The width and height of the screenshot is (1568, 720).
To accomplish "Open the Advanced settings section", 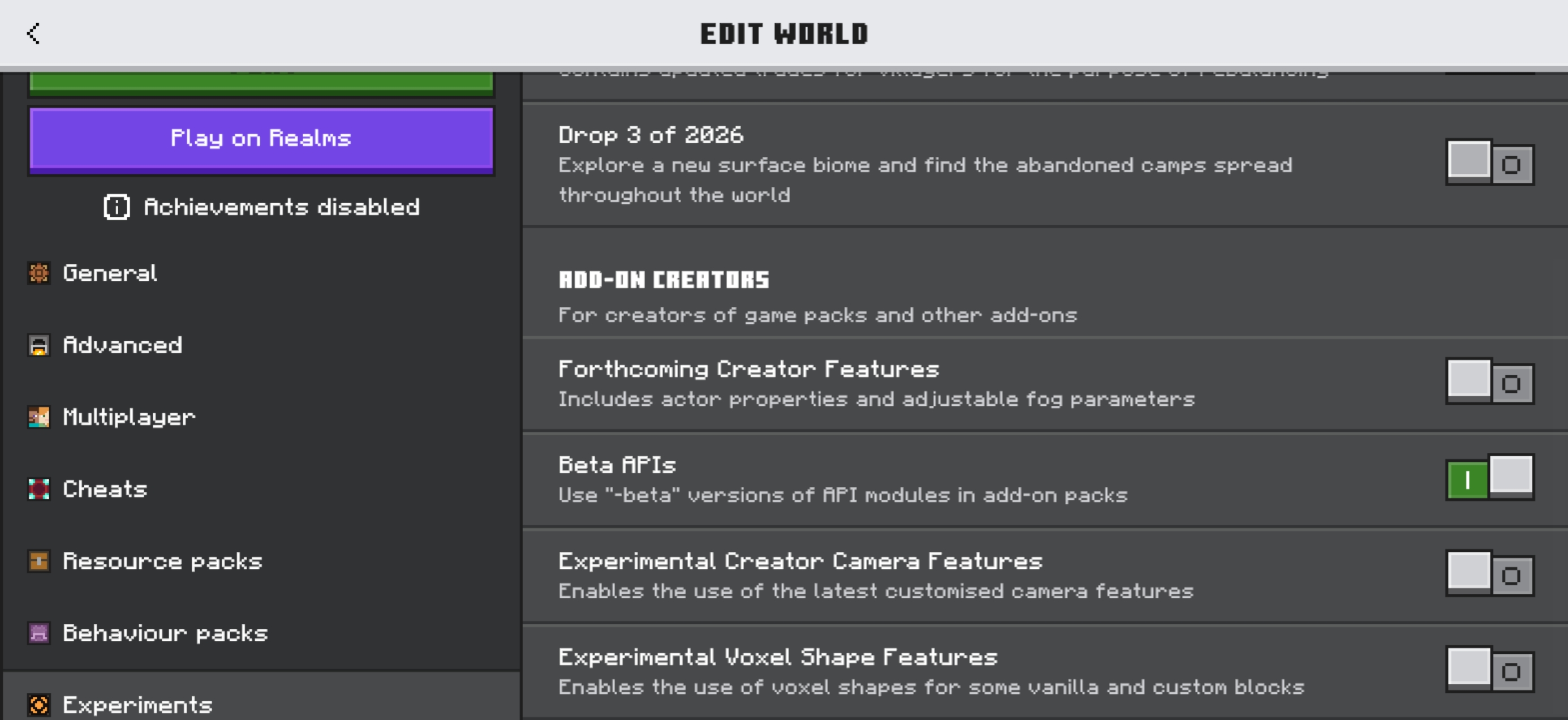I will 262,345.
